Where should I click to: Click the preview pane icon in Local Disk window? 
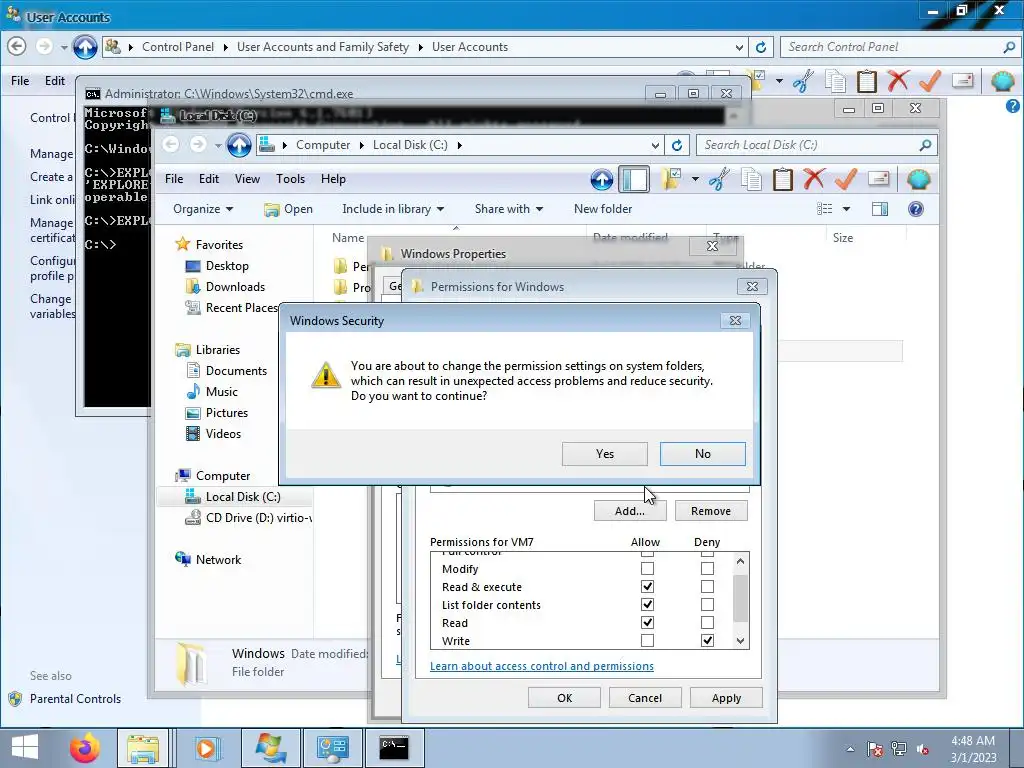[x=880, y=209]
